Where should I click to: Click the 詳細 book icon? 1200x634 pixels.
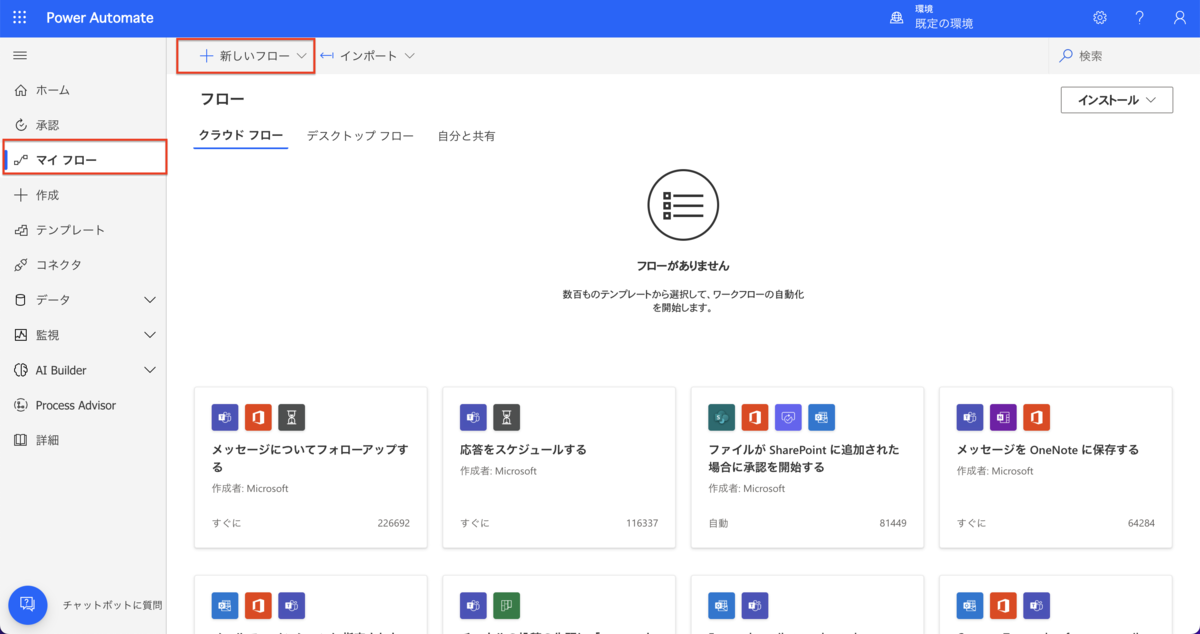tap(21, 440)
